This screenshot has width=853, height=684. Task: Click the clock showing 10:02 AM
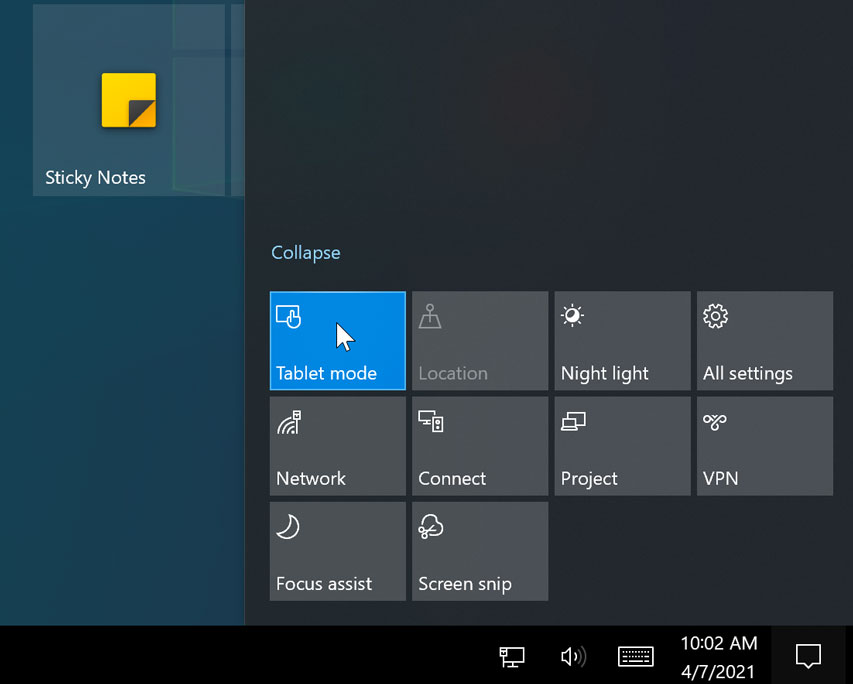(717, 644)
